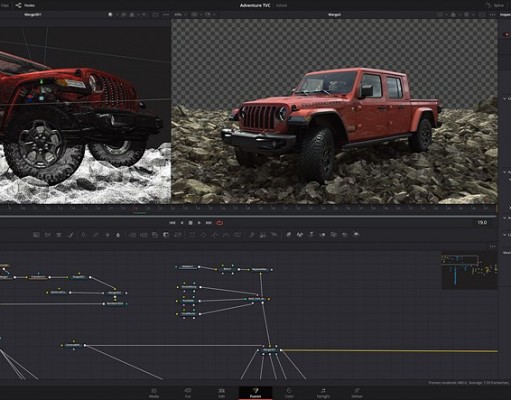Add a Polygon mask tool

[215, 235]
